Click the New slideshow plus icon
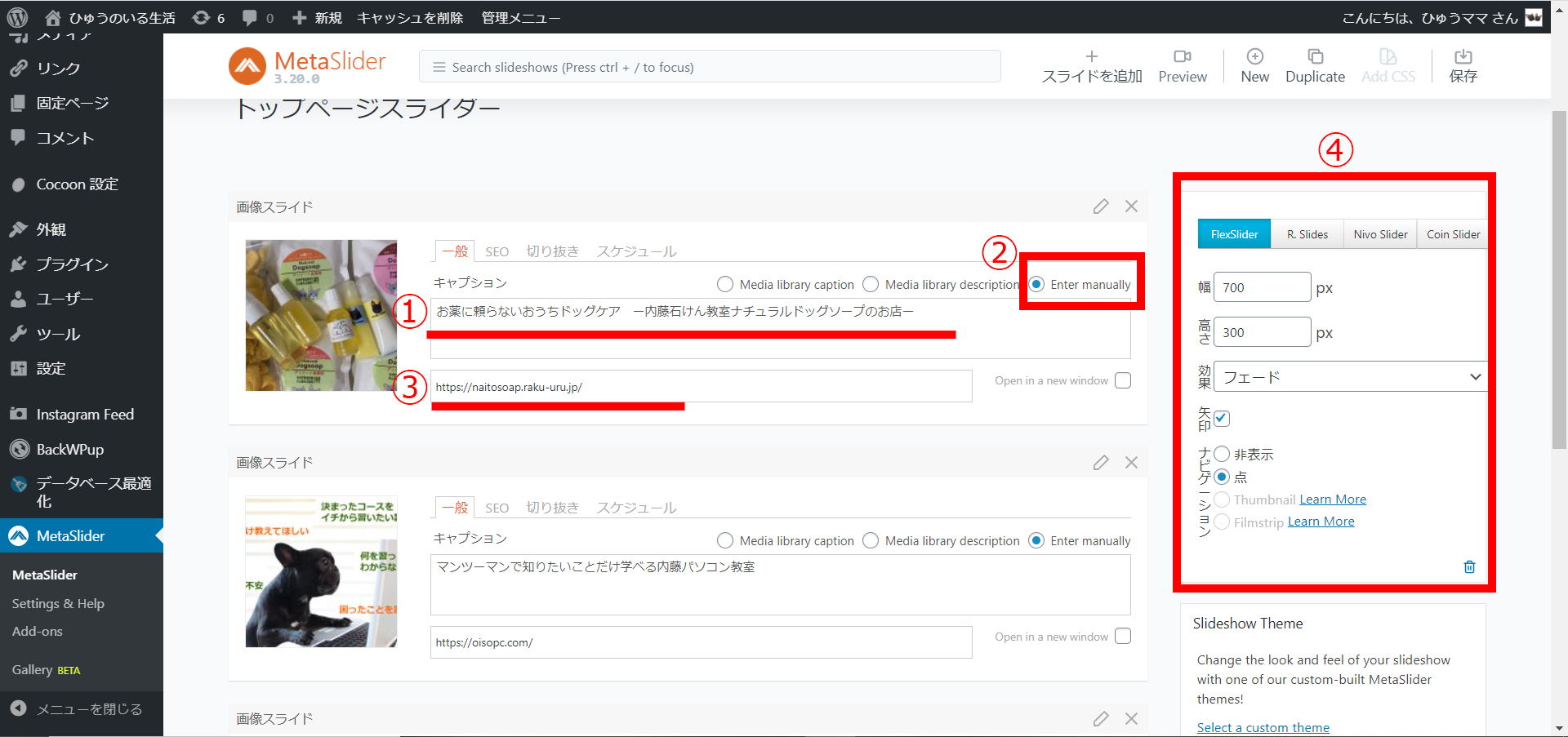 1254,56
